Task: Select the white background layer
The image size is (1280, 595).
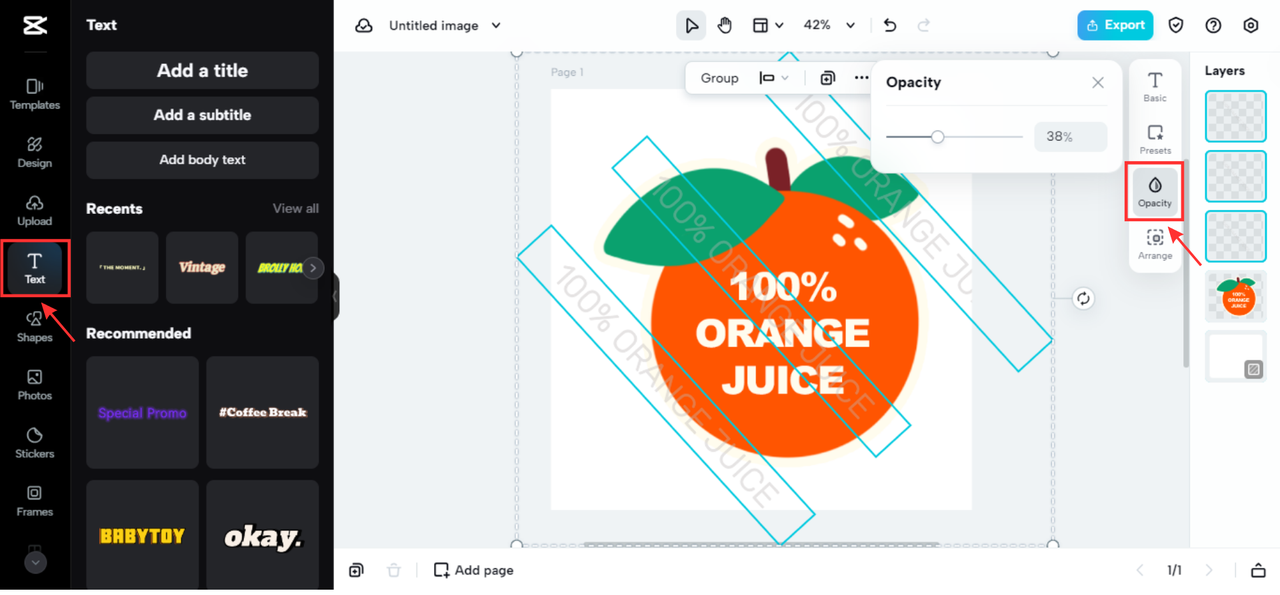Action: pos(1236,356)
